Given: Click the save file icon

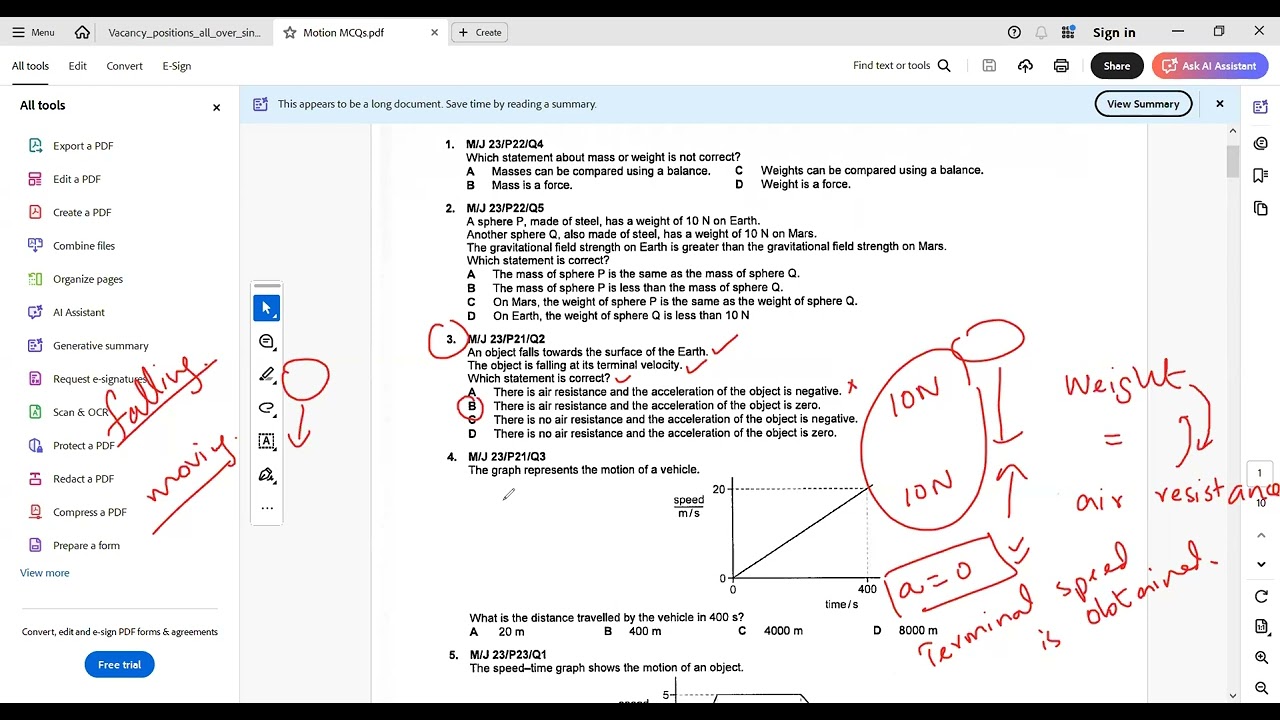Looking at the screenshot, I should coord(989,66).
